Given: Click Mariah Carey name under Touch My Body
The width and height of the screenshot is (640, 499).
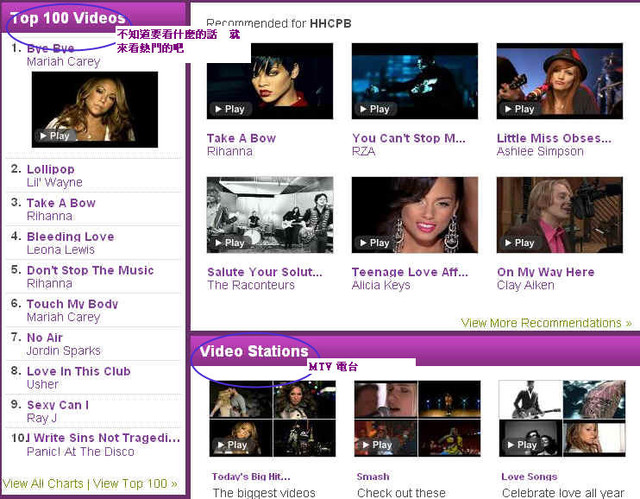Looking at the screenshot, I should click(64, 317).
